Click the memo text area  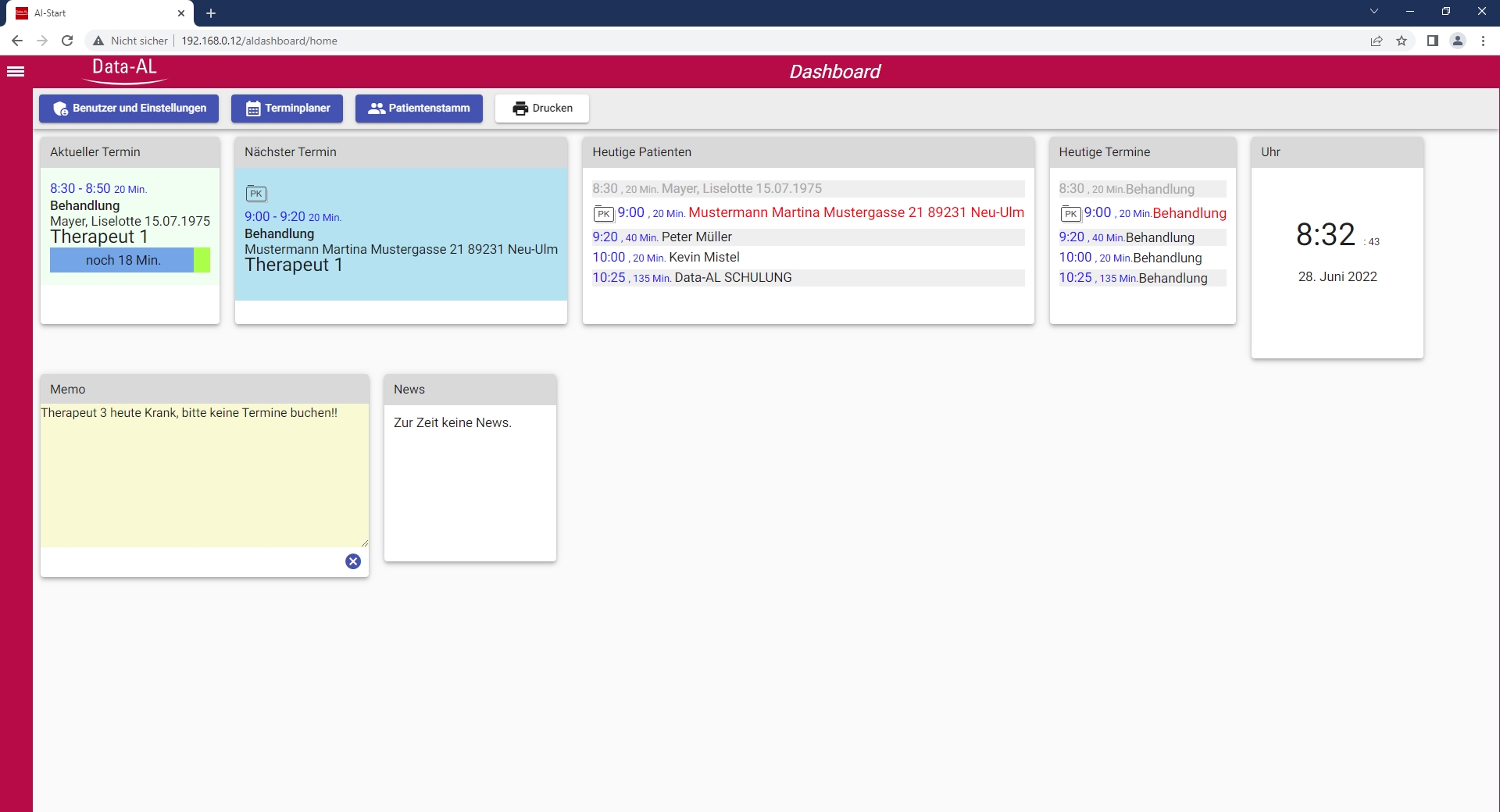[x=205, y=475]
